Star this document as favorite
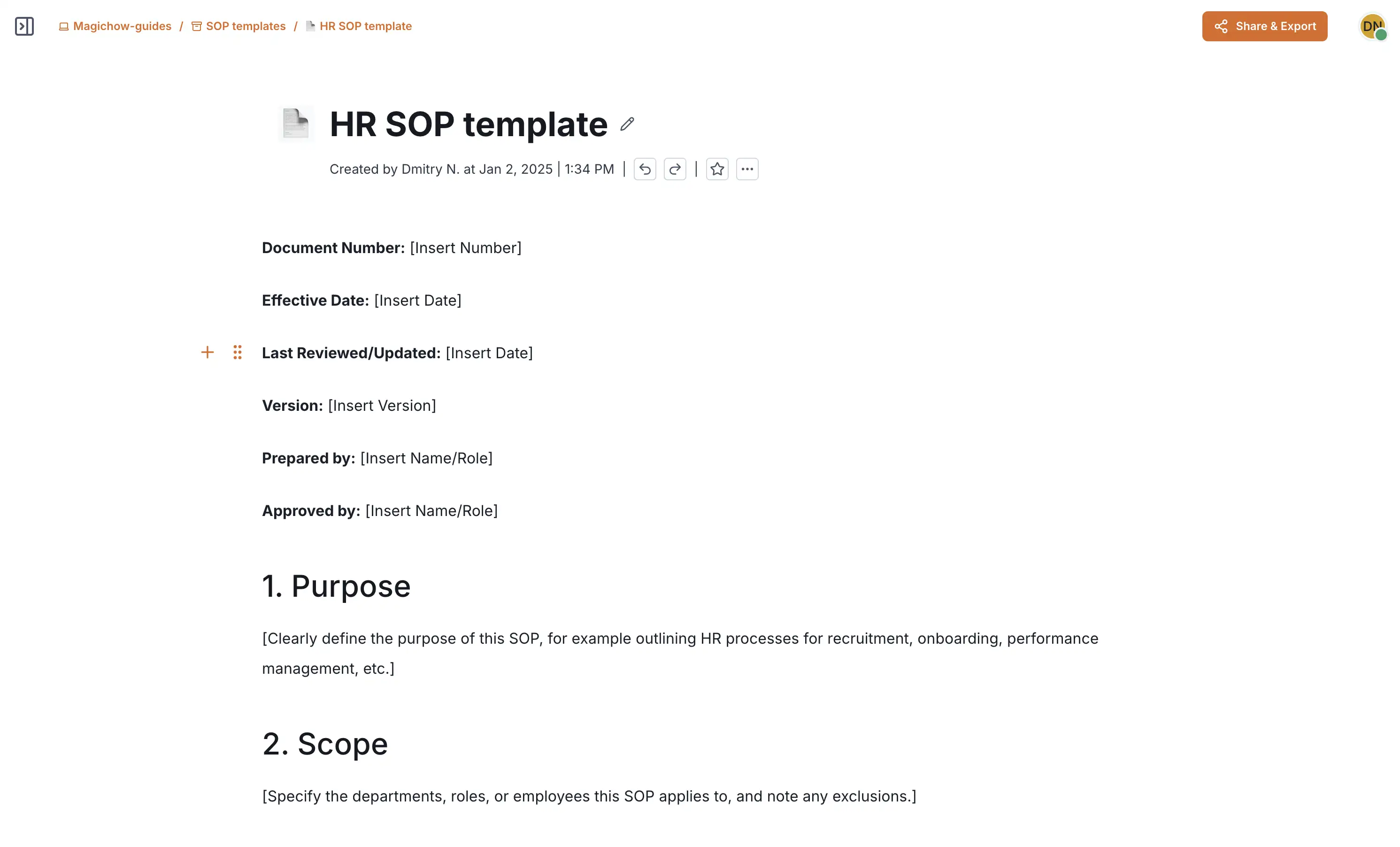The width and height of the screenshot is (1400, 847). click(716, 169)
